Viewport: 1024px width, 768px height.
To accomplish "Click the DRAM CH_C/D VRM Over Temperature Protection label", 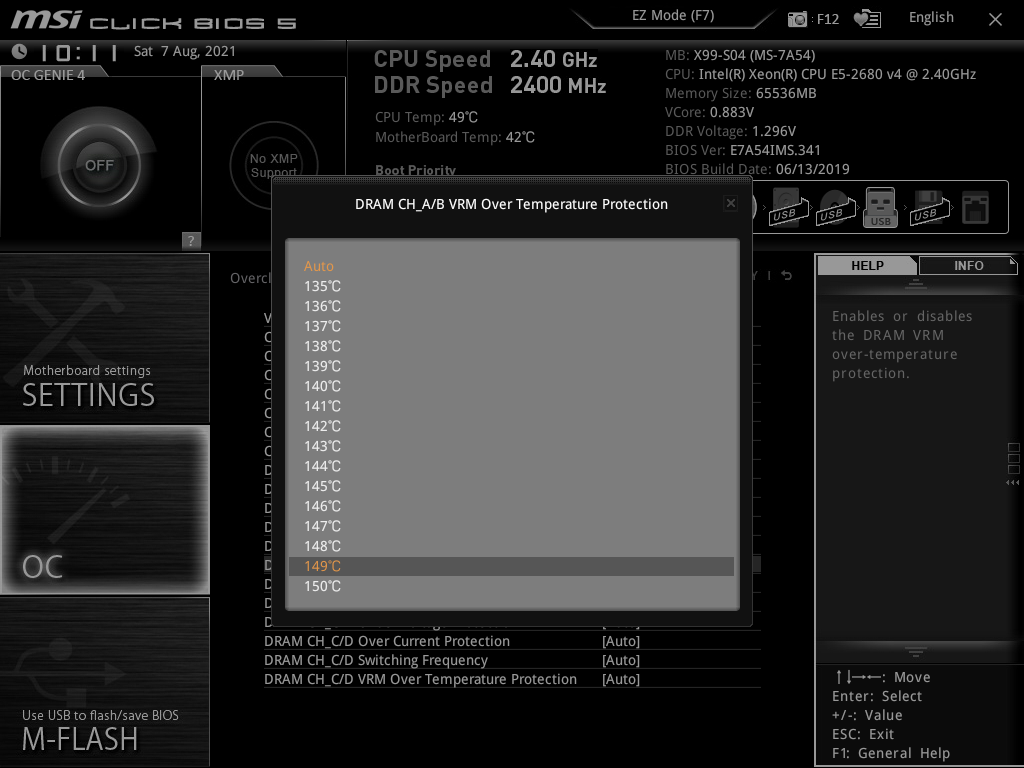I will [420, 679].
